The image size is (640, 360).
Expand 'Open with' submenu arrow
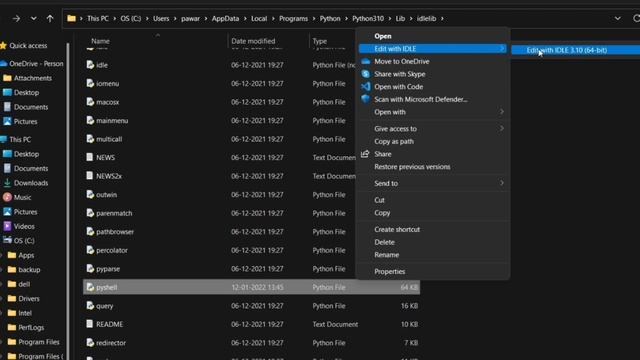502,112
